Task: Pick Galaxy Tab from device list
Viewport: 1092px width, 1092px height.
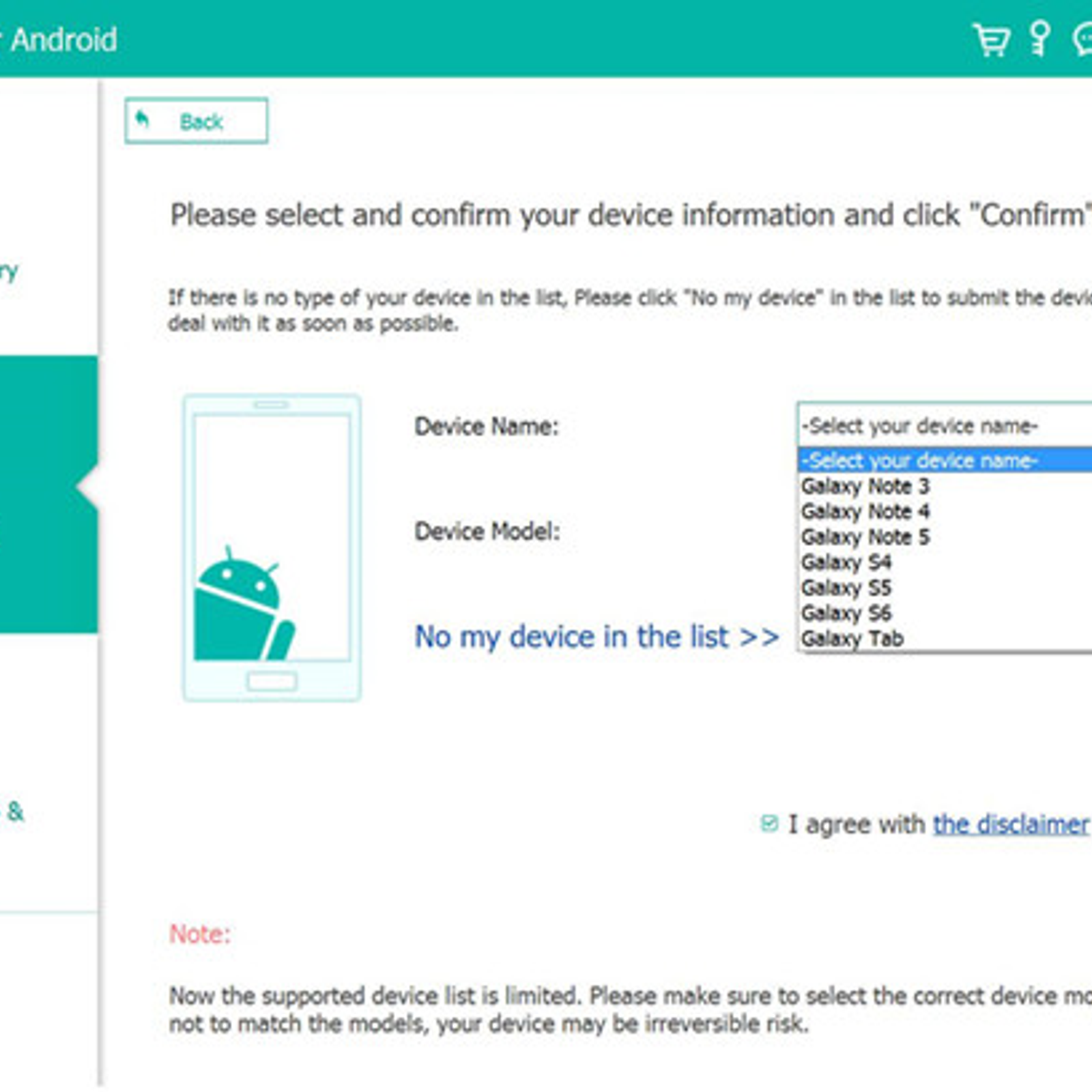Action: (852, 639)
